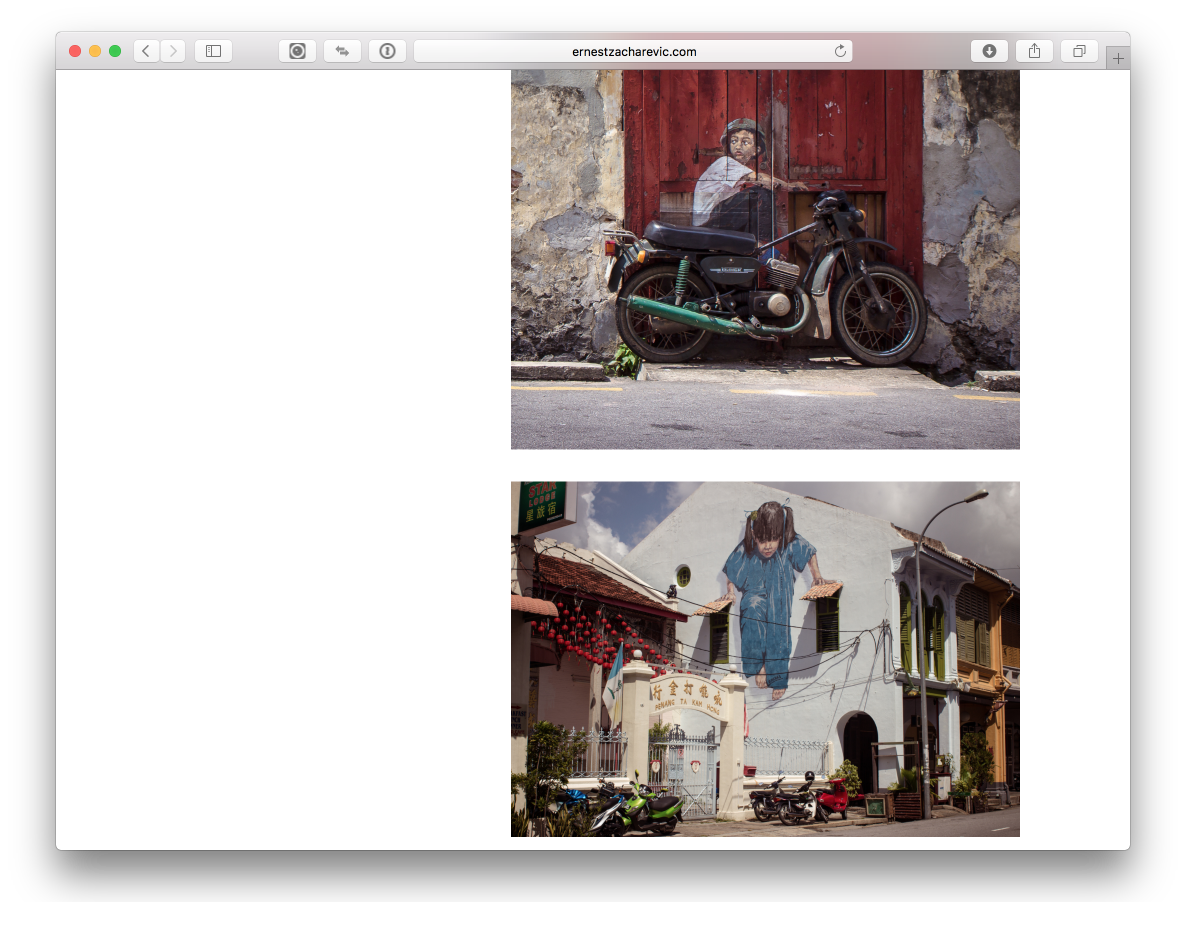Screen dimensions: 1186x930
Task: Open the Share menu
Action: tap(1034, 51)
